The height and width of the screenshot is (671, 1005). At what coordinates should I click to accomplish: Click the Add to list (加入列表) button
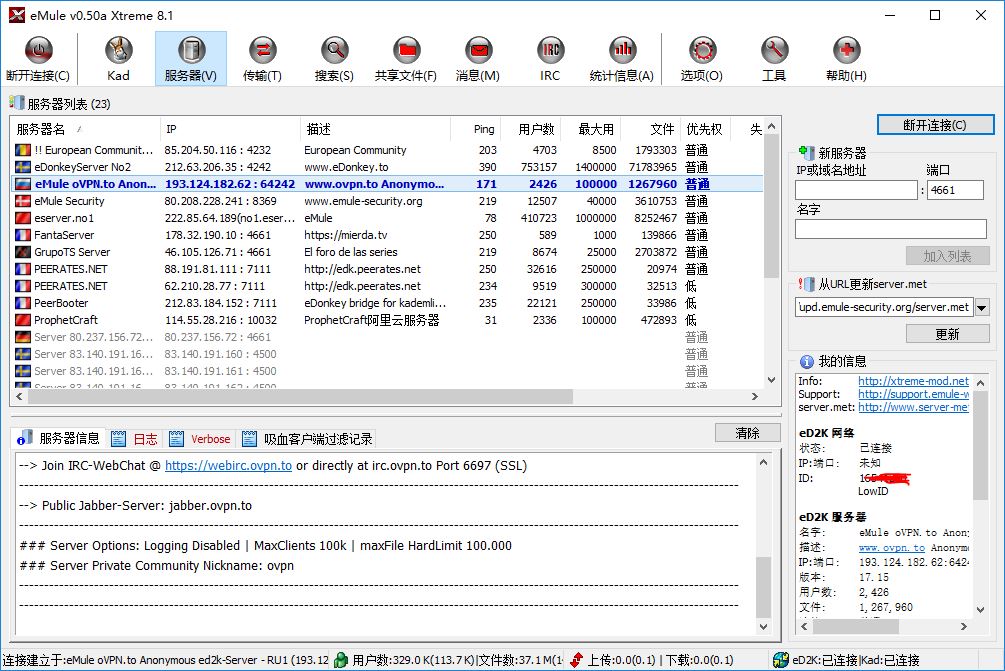947,256
